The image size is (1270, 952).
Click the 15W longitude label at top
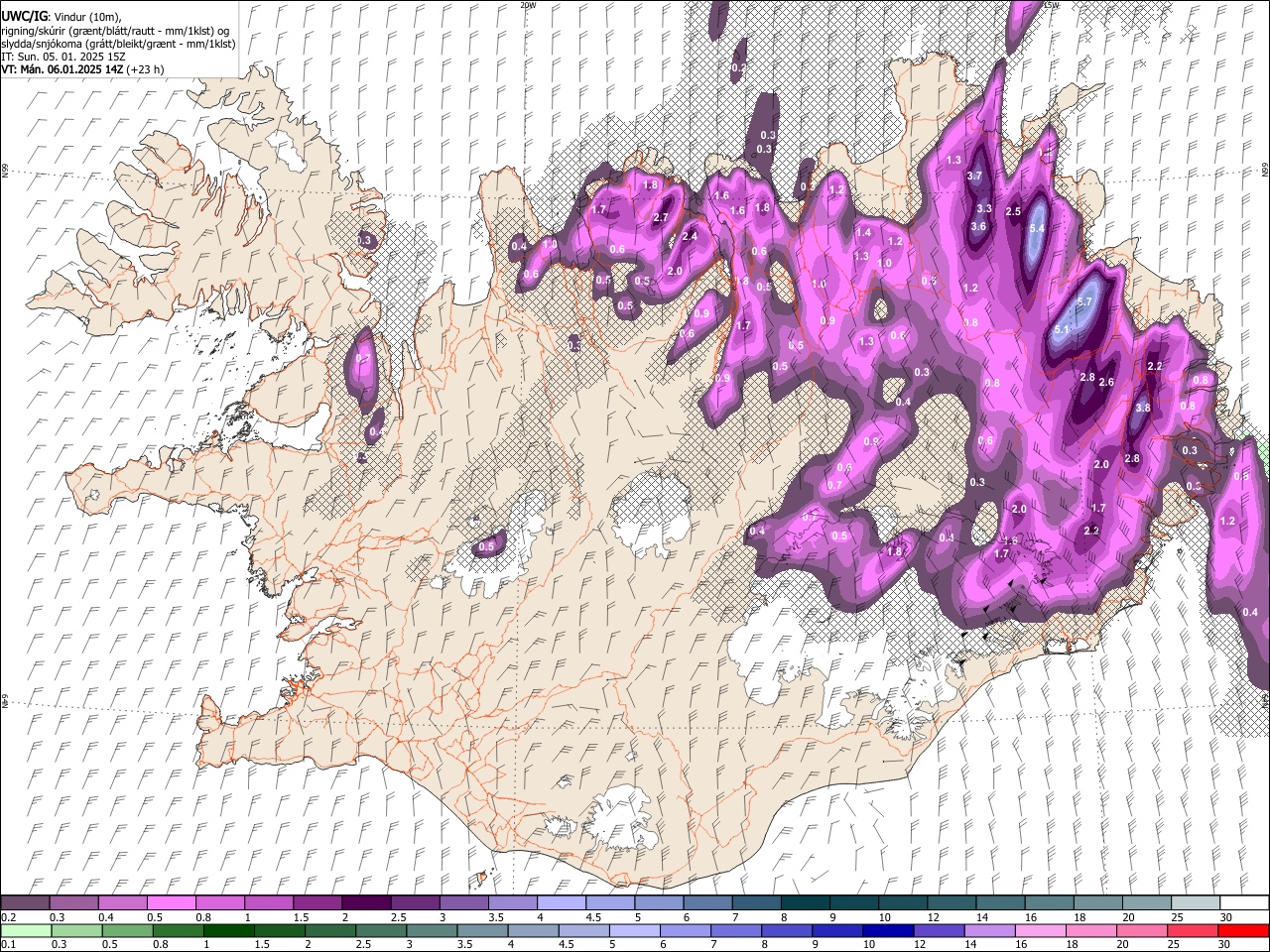(x=1053, y=5)
